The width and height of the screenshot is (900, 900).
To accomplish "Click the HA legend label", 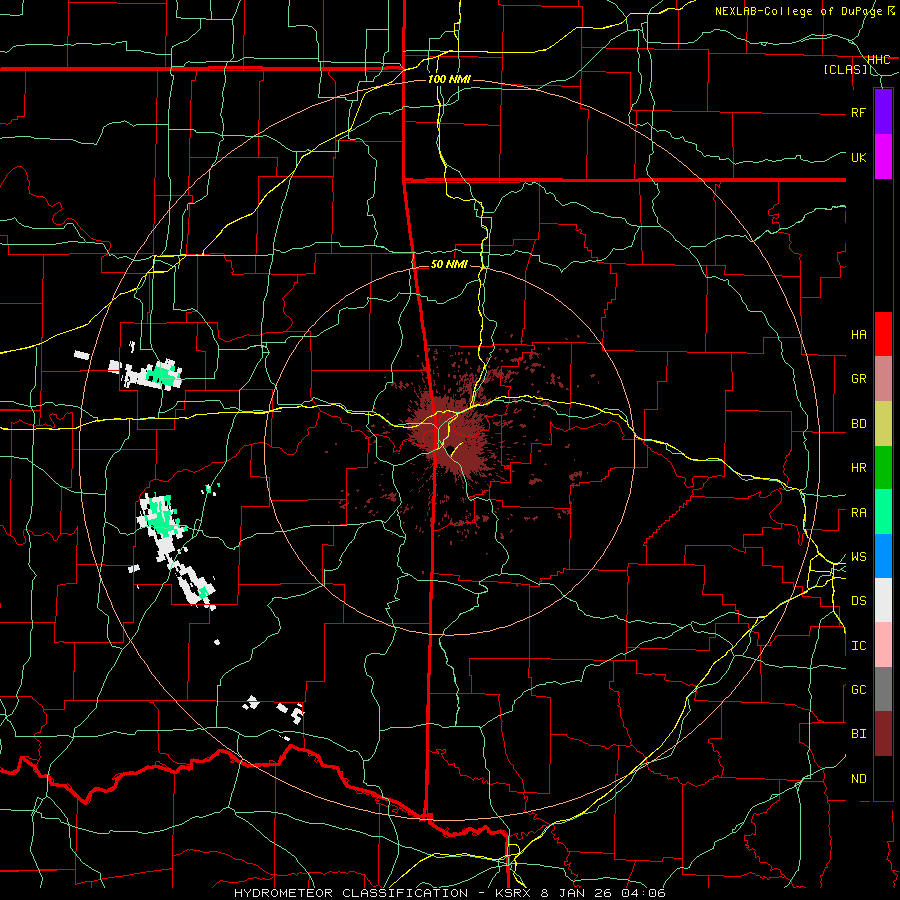I will pyautogui.click(x=858, y=335).
